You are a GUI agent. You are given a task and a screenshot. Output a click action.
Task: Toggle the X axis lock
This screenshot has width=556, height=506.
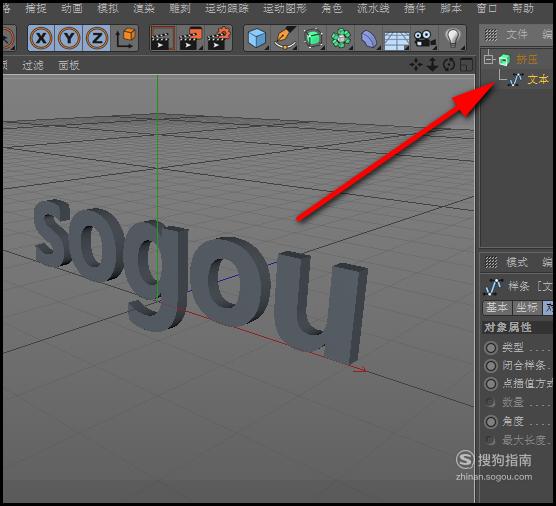[x=41, y=38]
